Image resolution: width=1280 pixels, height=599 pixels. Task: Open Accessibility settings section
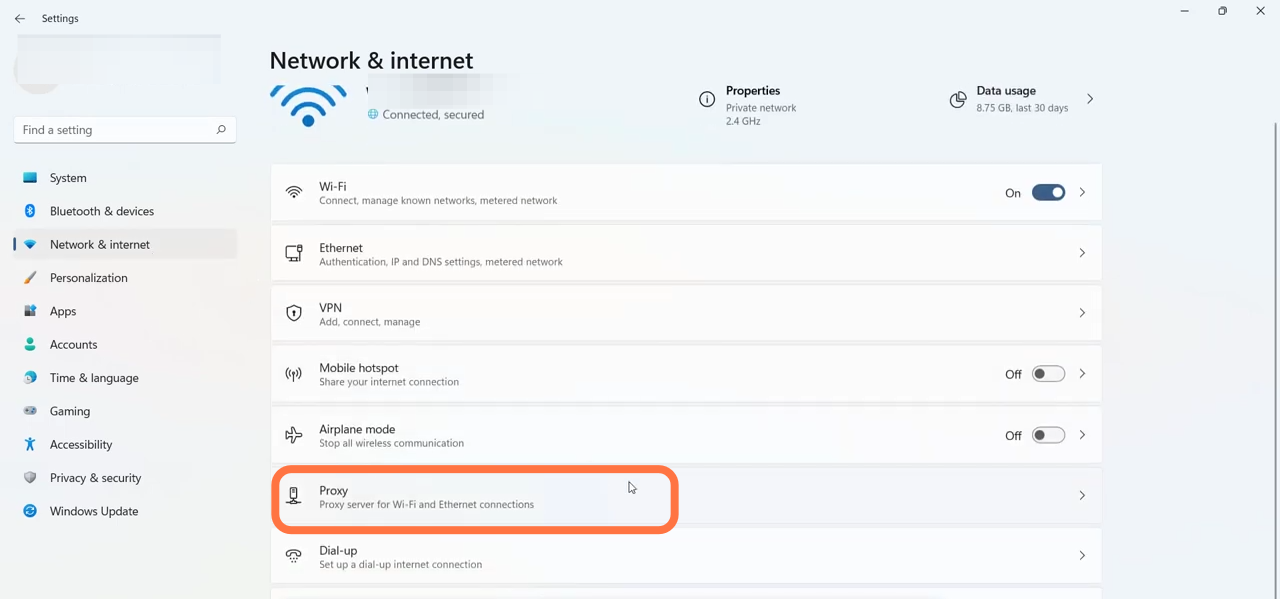click(x=125, y=444)
